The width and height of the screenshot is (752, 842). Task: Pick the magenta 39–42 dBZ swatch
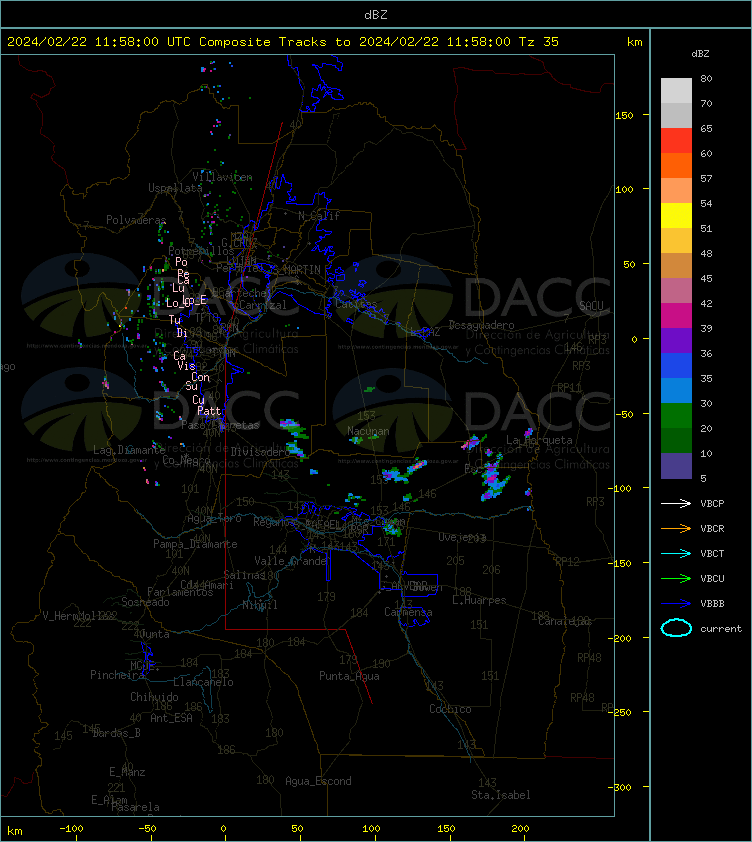(x=676, y=316)
